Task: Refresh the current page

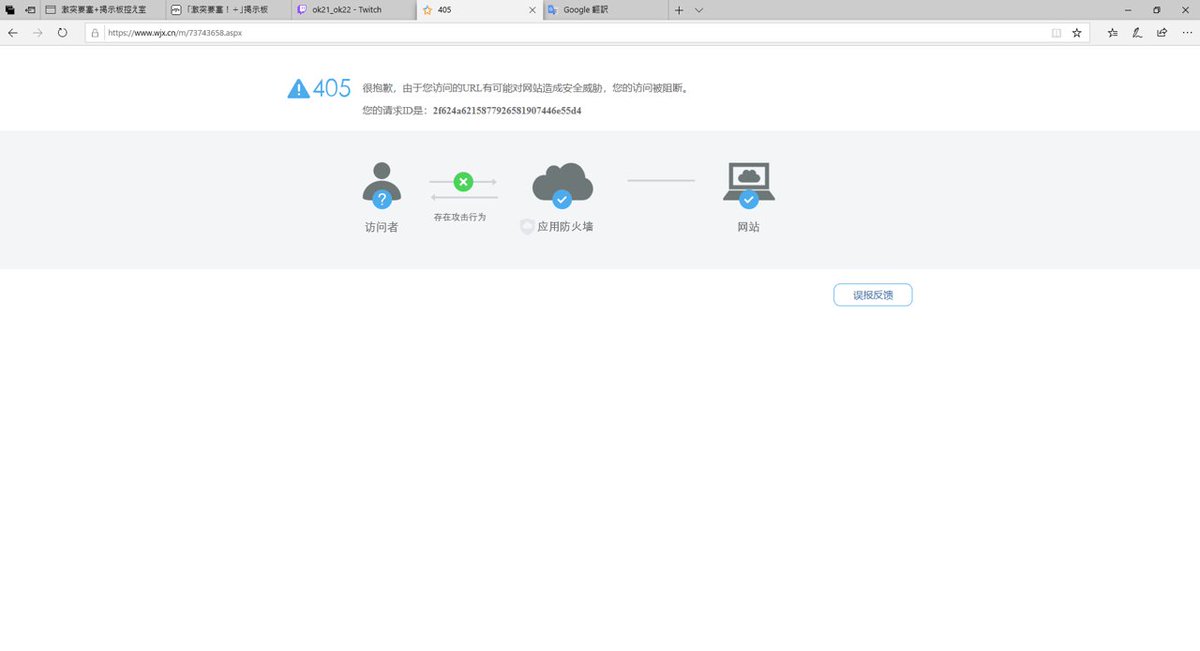Action: [x=62, y=32]
